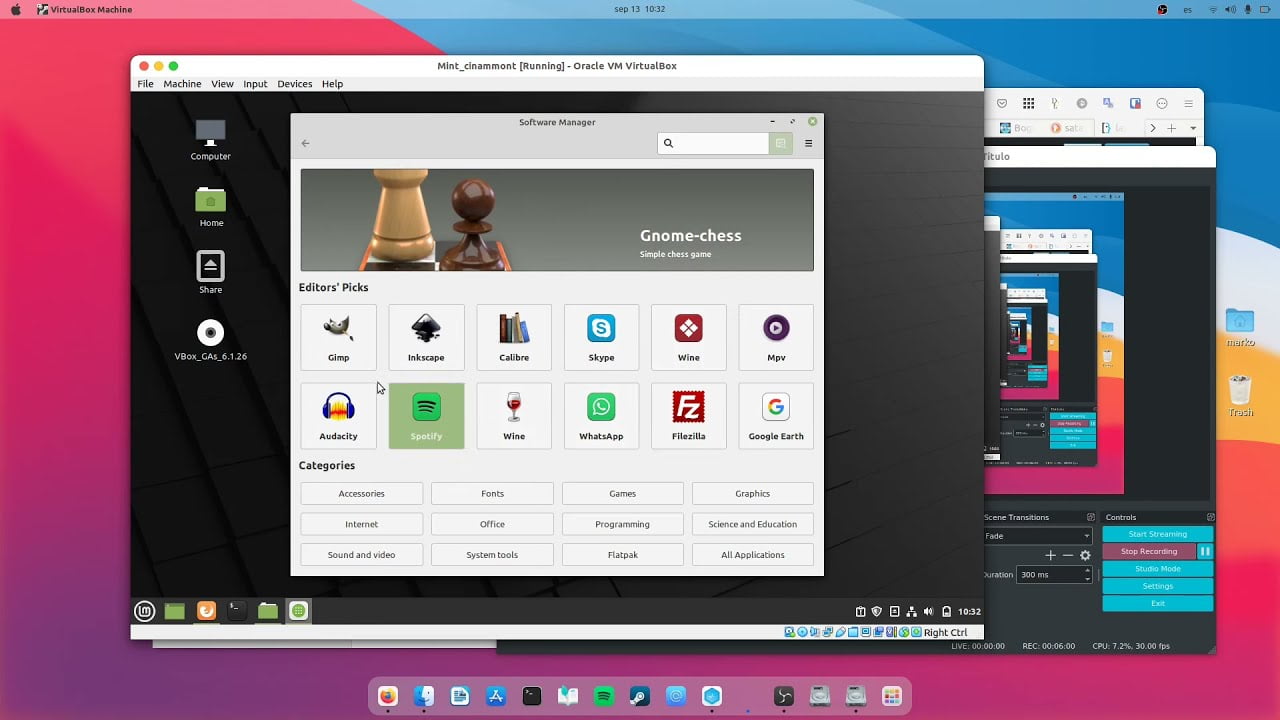Open the Linux Mint start menu
The height and width of the screenshot is (720, 1280).
click(145, 611)
